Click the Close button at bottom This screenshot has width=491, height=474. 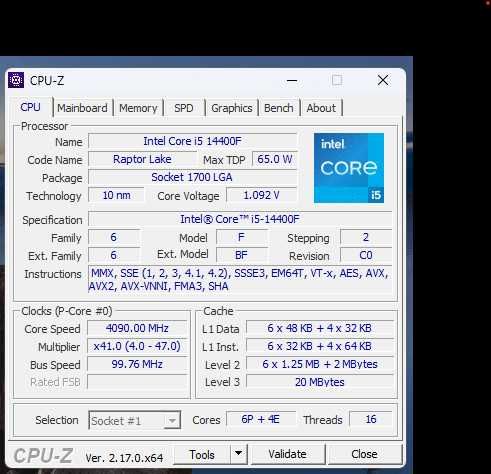(x=364, y=454)
